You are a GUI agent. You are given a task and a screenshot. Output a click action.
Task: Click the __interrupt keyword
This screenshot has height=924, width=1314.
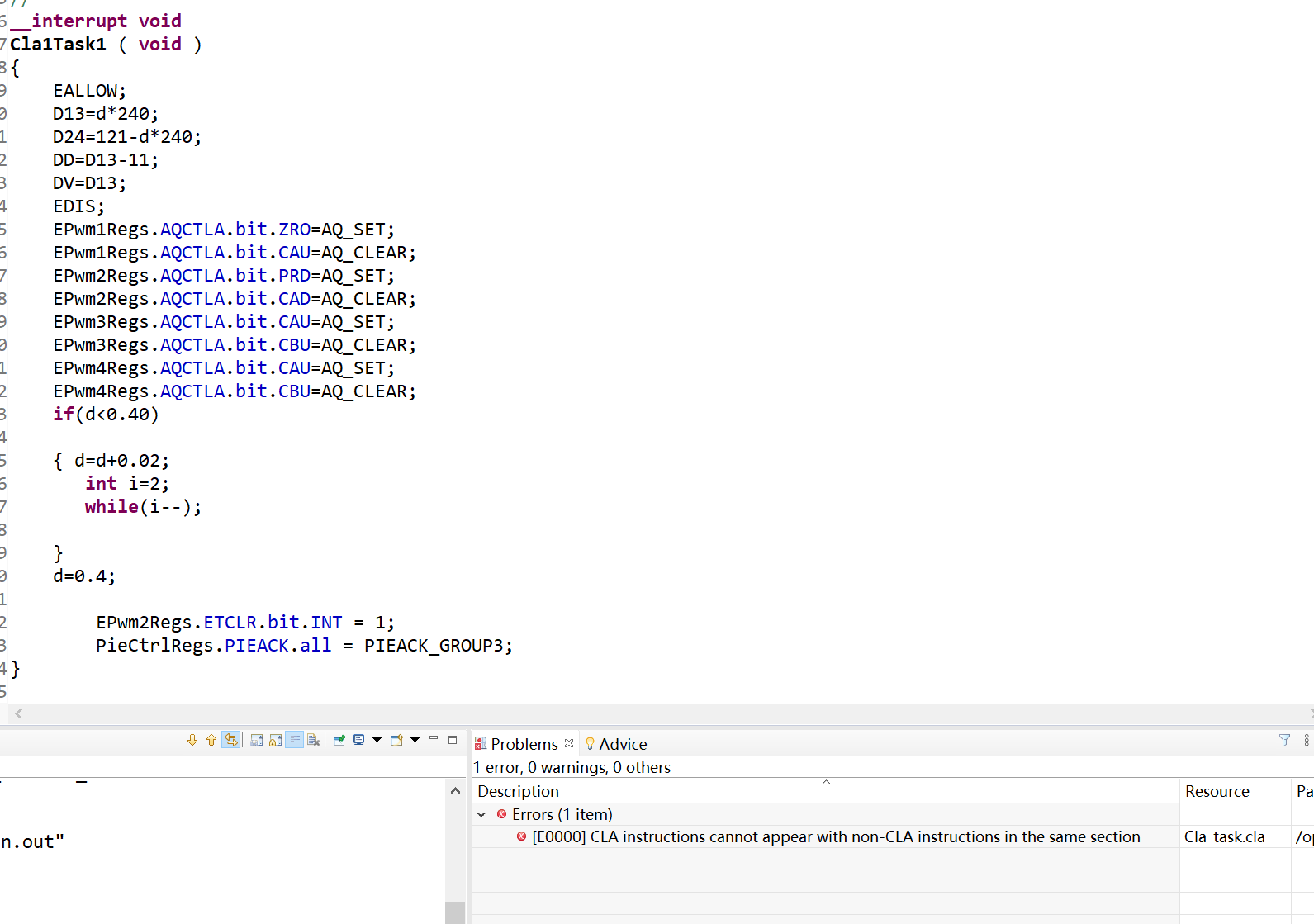point(69,21)
